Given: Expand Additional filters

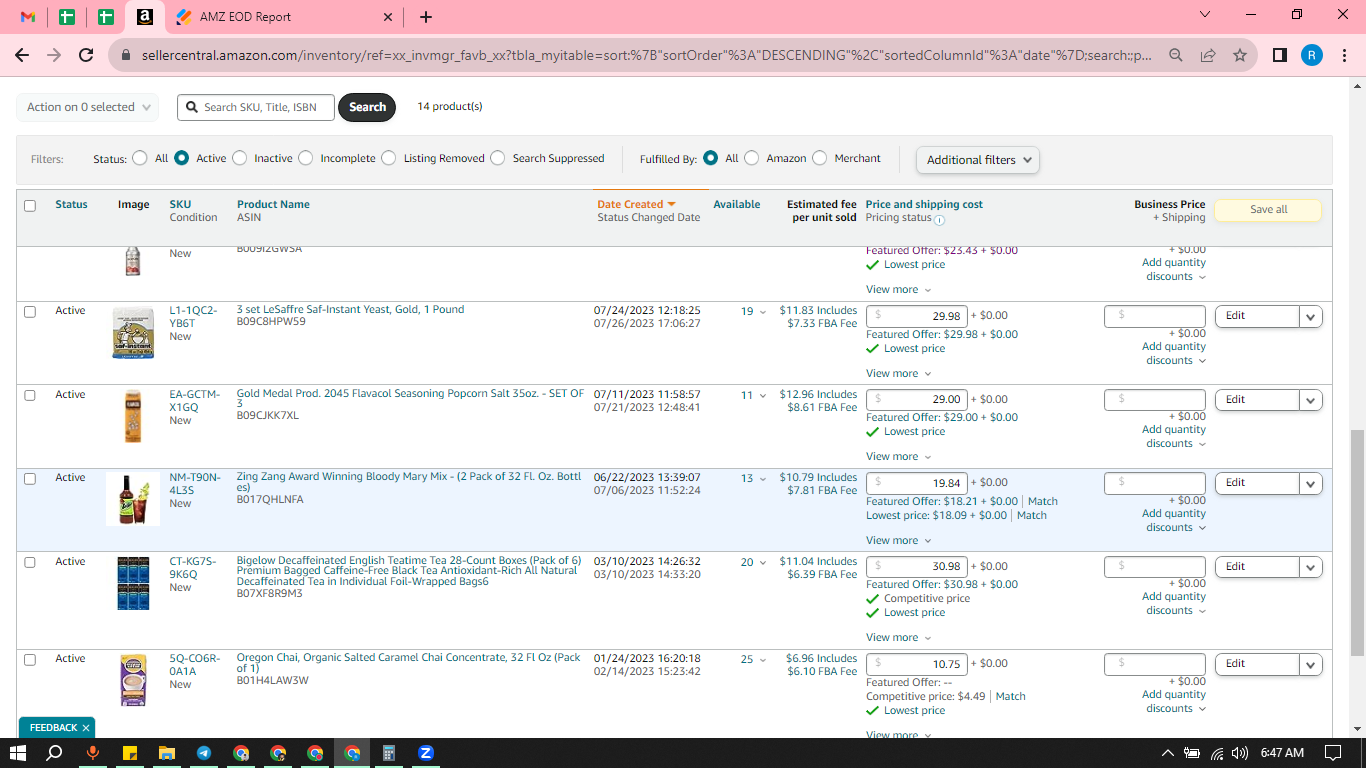Looking at the screenshot, I should pyautogui.click(x=978, y=160).
